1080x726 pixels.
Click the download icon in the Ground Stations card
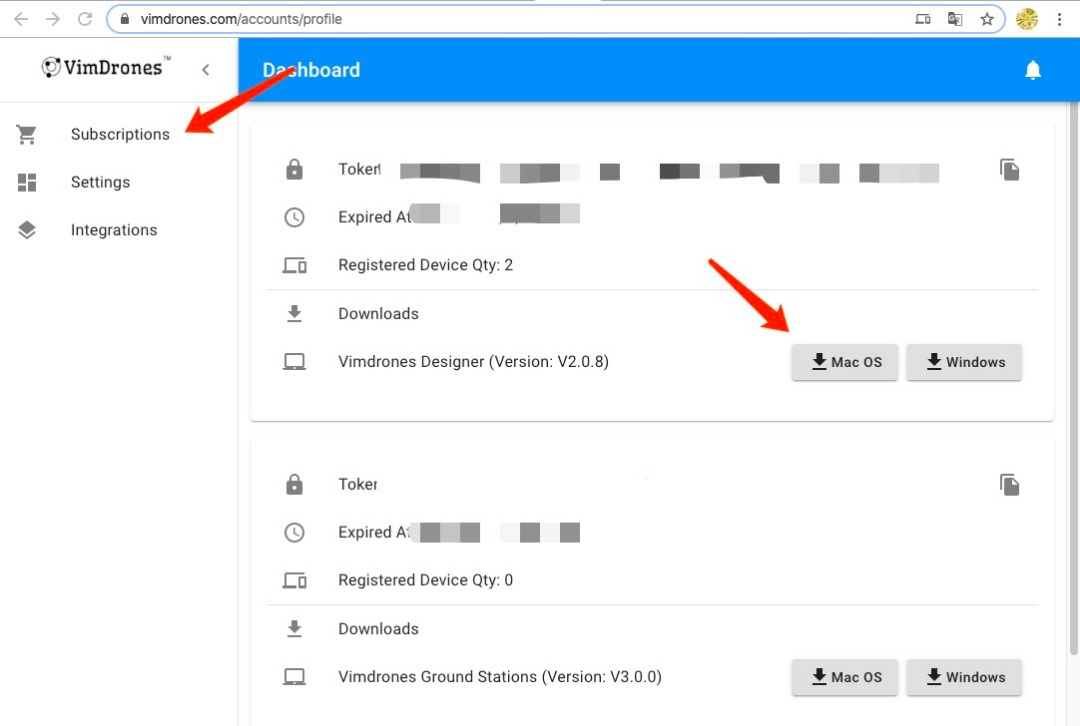click(294, 629)
